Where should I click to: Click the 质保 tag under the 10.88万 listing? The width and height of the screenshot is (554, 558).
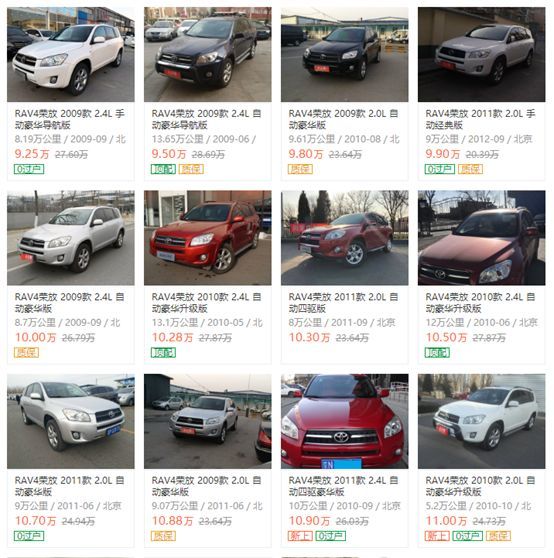tap(163, 536)
